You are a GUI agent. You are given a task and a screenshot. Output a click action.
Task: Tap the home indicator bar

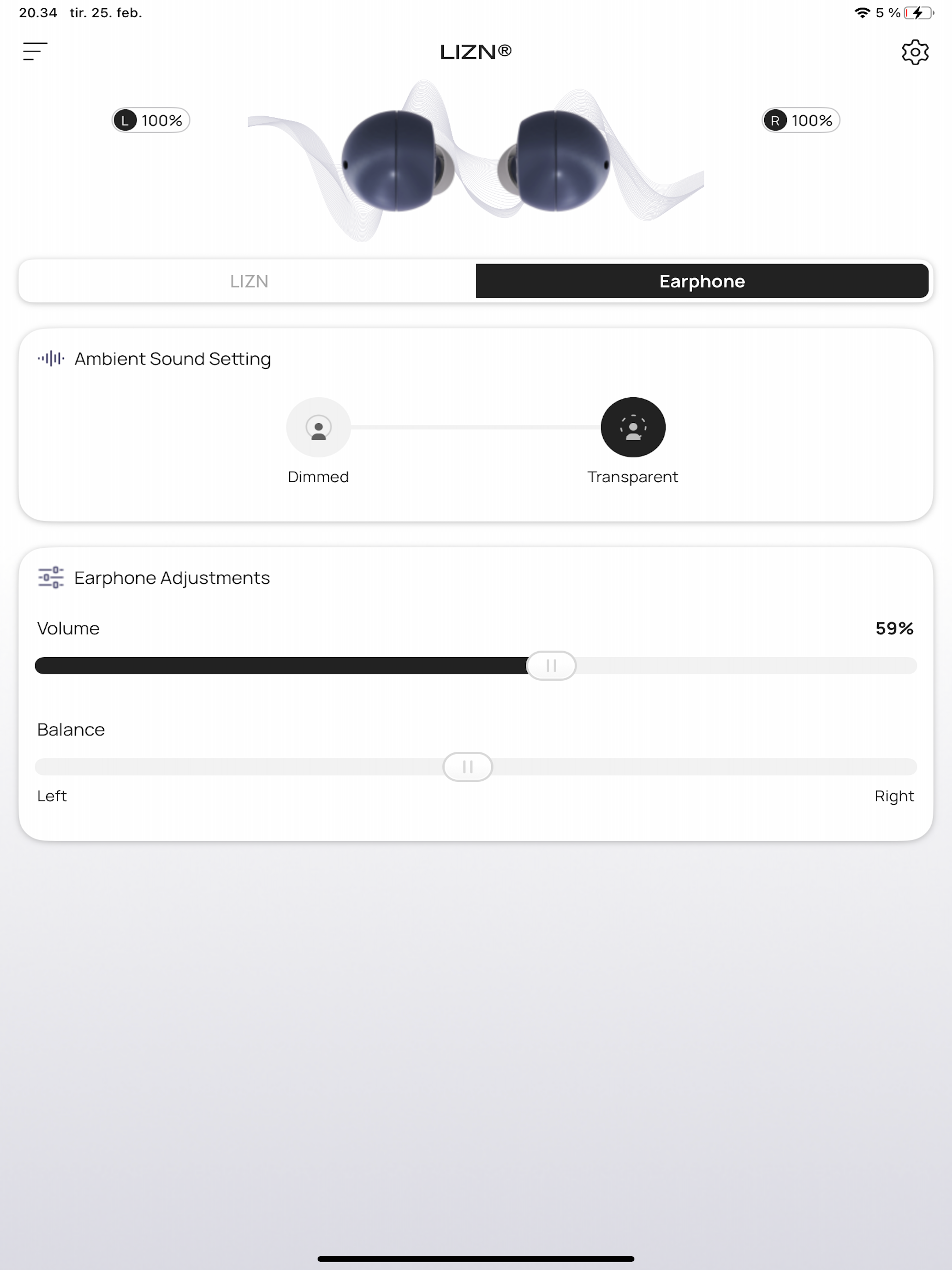tap(476, 1258)
